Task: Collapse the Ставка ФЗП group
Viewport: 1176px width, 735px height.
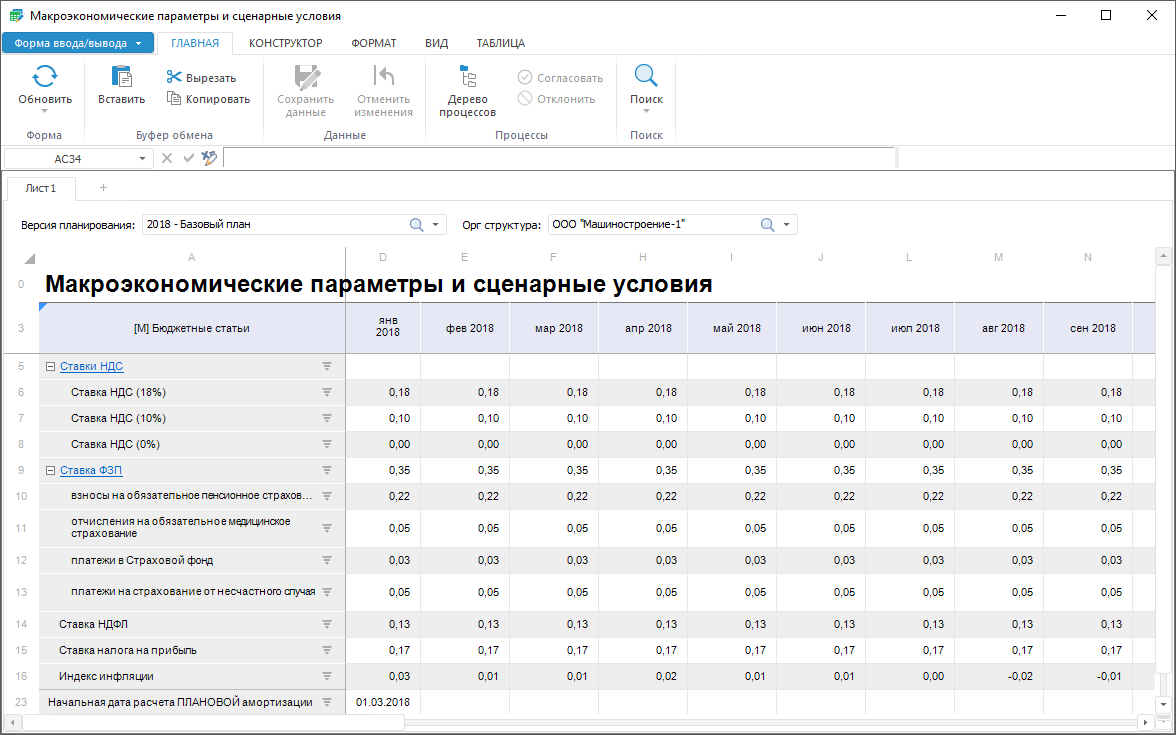Action: (x=50, y=470)
